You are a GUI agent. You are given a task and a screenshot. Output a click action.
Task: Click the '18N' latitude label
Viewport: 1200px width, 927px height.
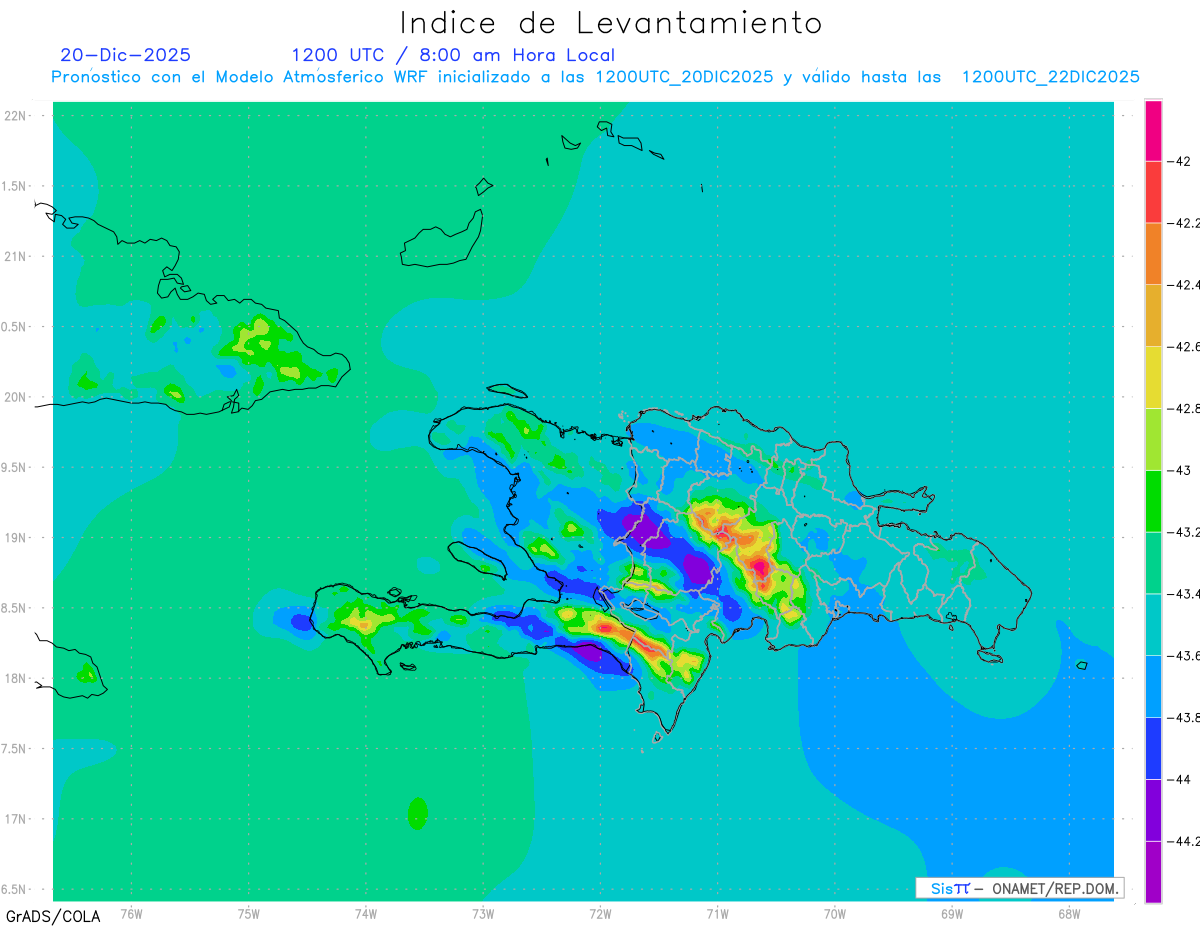(x=15, y=678)
